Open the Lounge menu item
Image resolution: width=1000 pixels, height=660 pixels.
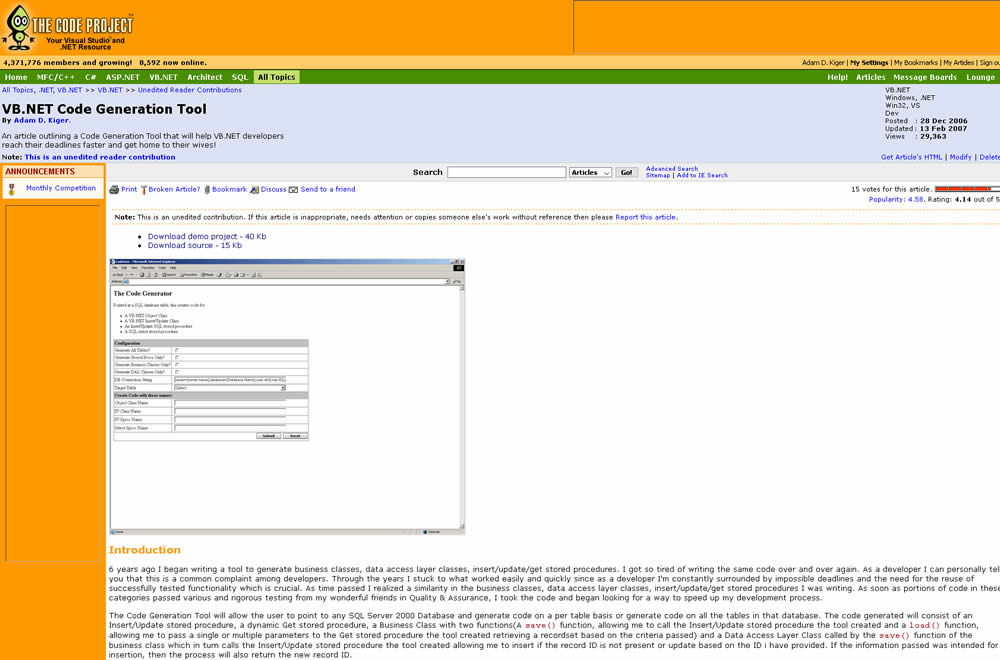[x=980, y=77]
